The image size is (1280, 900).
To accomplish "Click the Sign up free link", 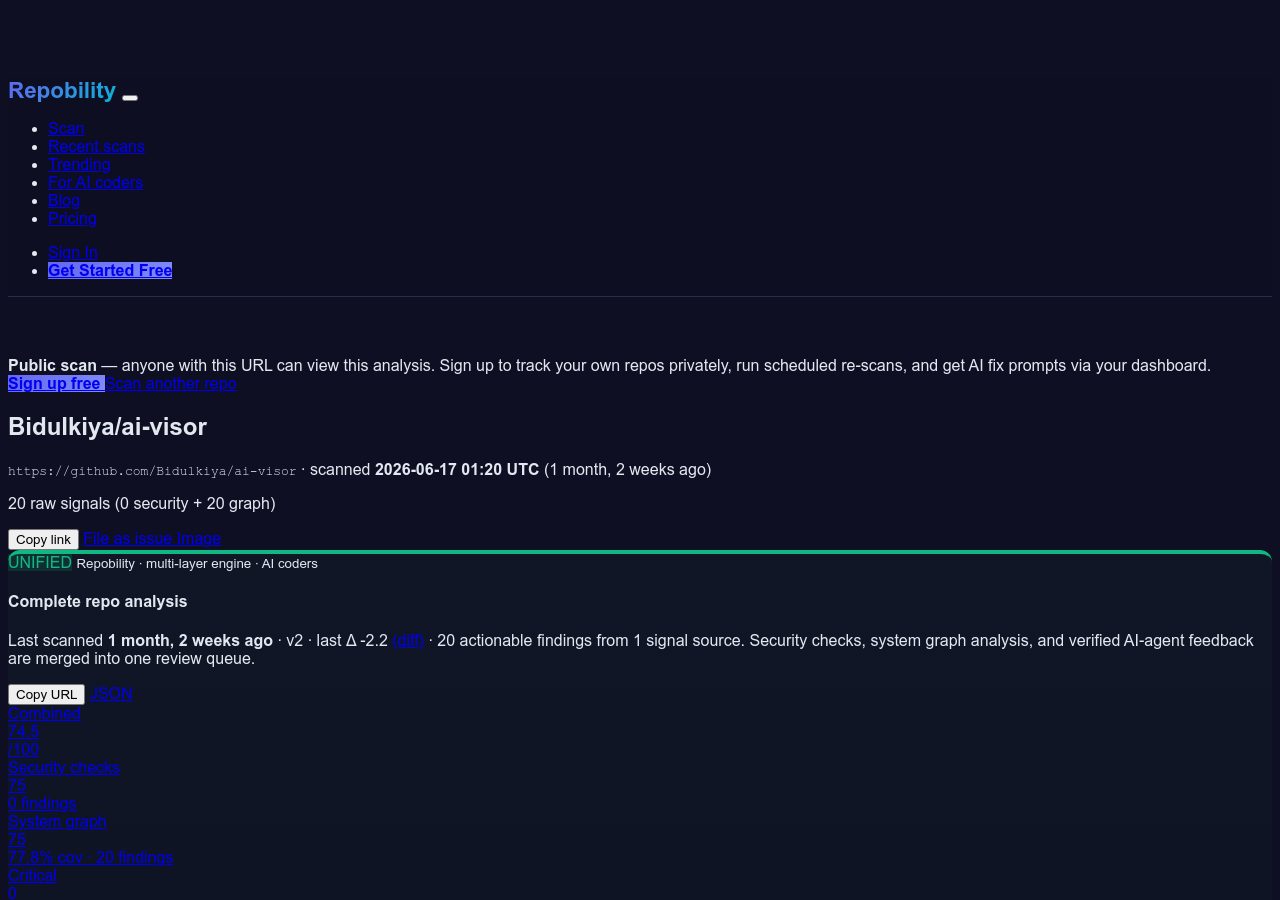I will click(x=56, y=383).
